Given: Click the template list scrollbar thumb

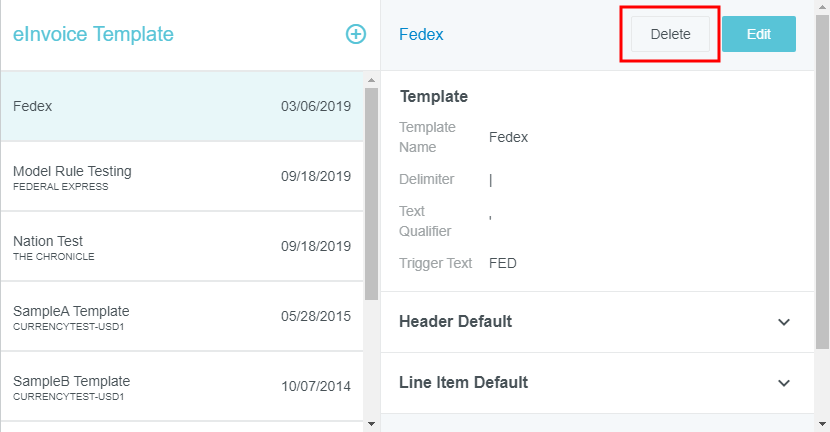Looking at the screenshot, I should (x=371, y=190).
